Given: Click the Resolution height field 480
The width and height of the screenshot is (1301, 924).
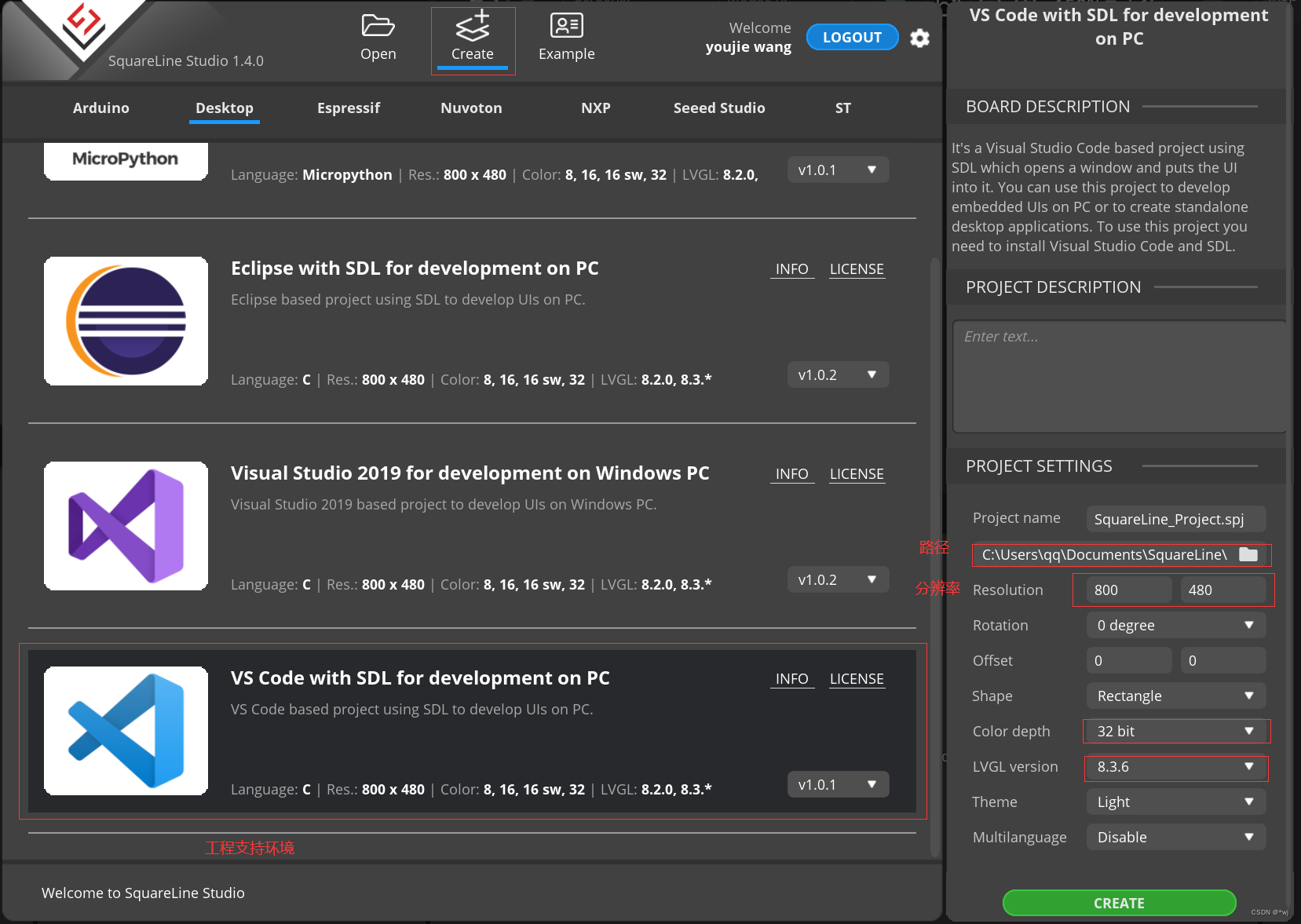Looking at the screenshot, I should pos(1223,590).
